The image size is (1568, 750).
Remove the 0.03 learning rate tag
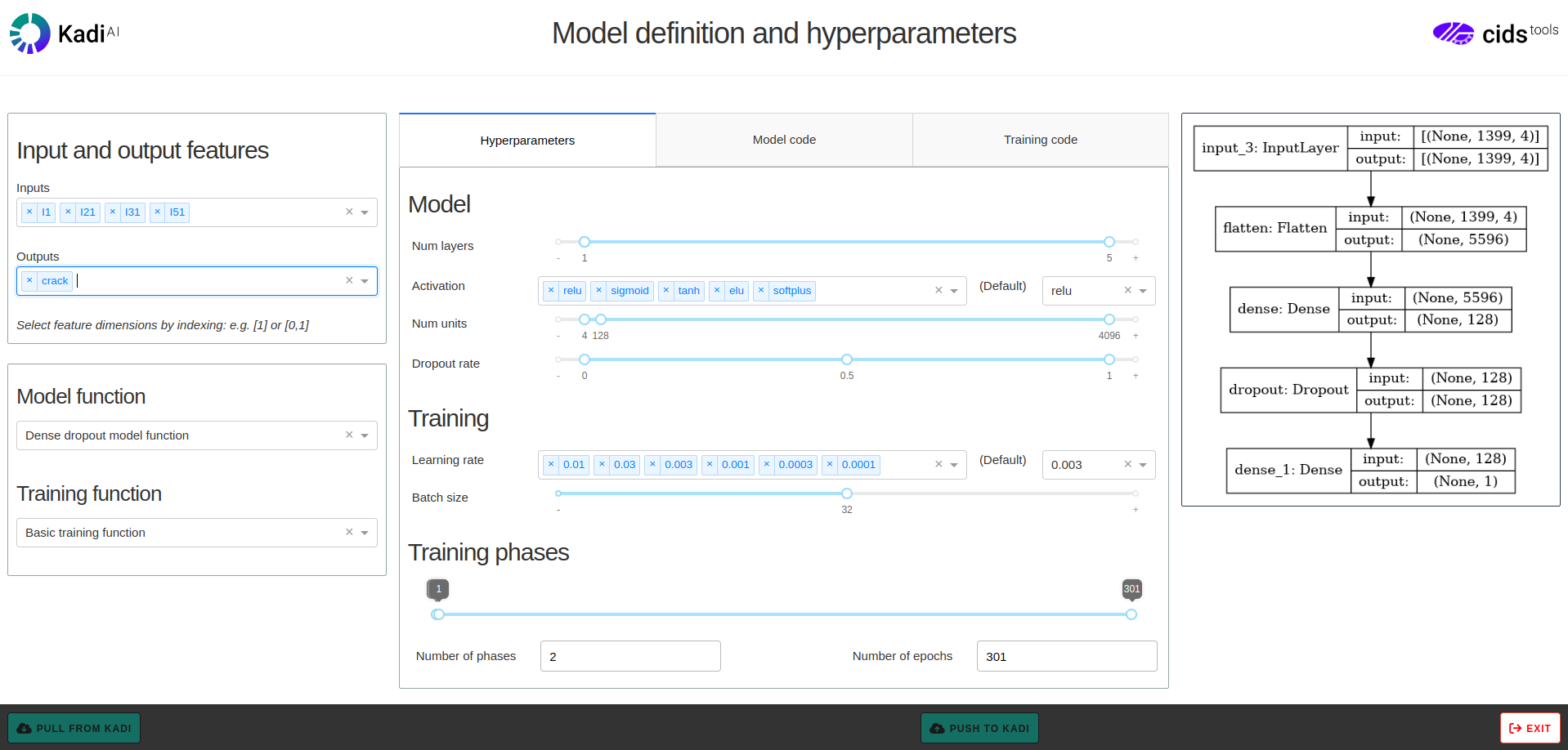pos(602,465)
